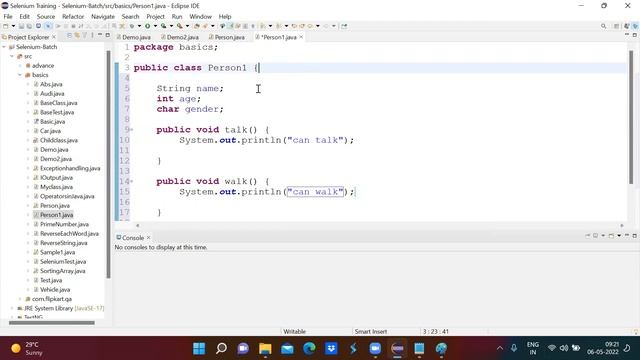
Task: Open taskbar Search icon
Action: click(x=221, y=349)
